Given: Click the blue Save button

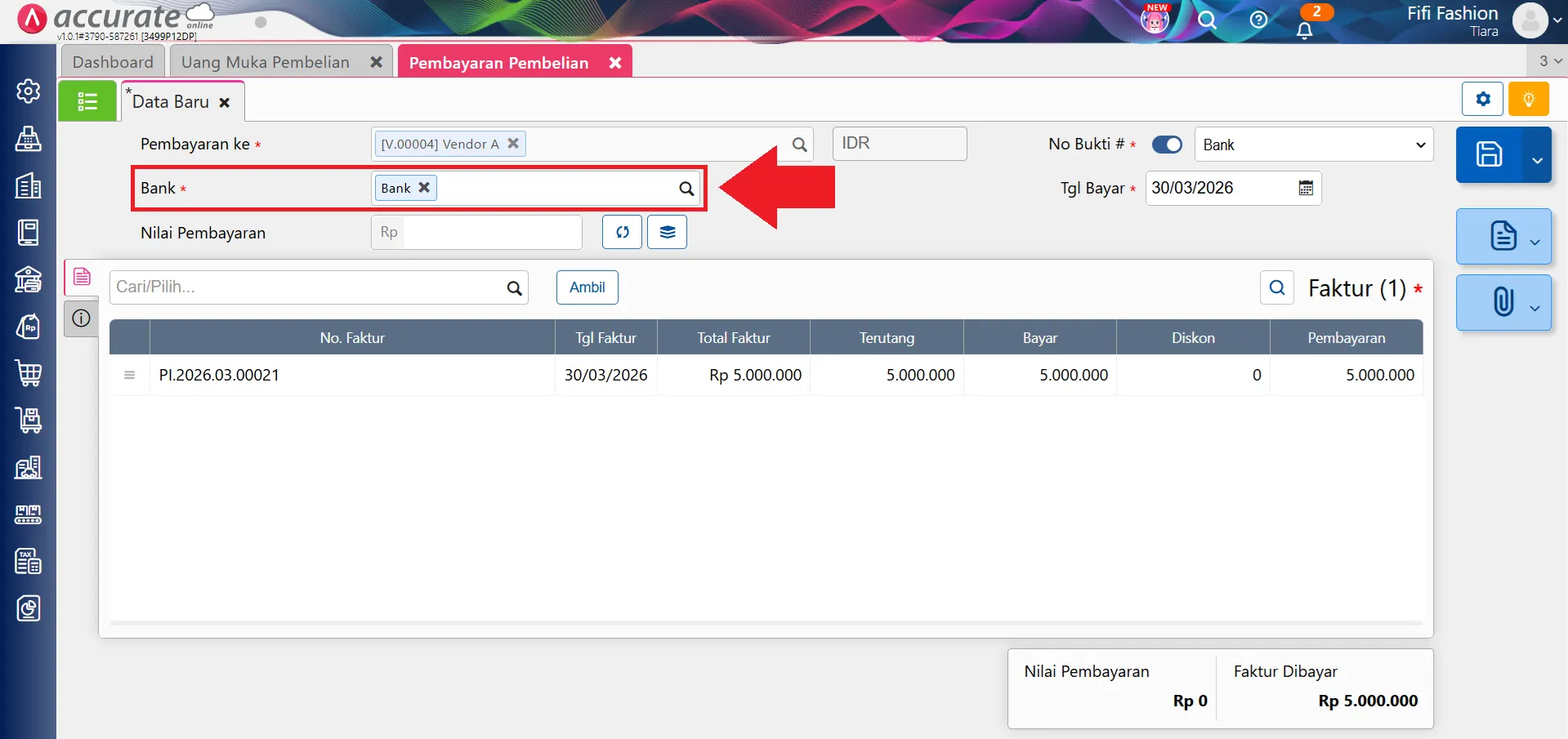Looking at the screenshot, I should 1489,154.
